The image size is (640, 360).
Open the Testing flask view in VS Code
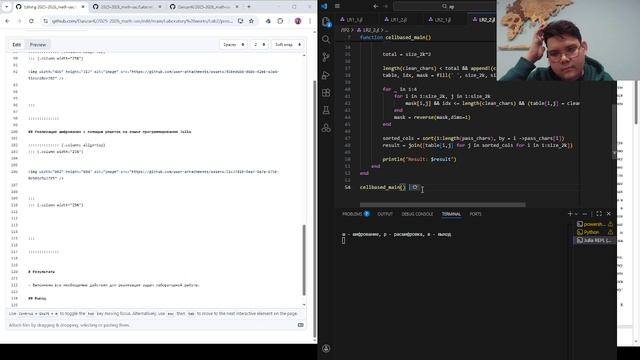[326, 110]
